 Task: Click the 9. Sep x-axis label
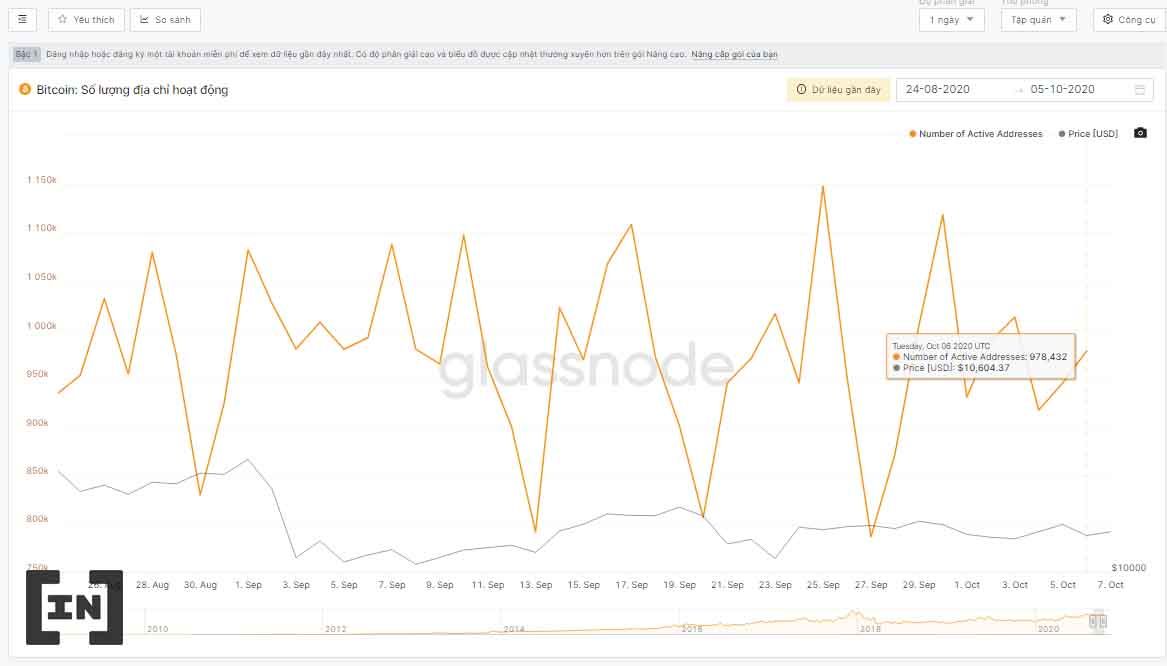pyautogui.click(x=439, y=585)
